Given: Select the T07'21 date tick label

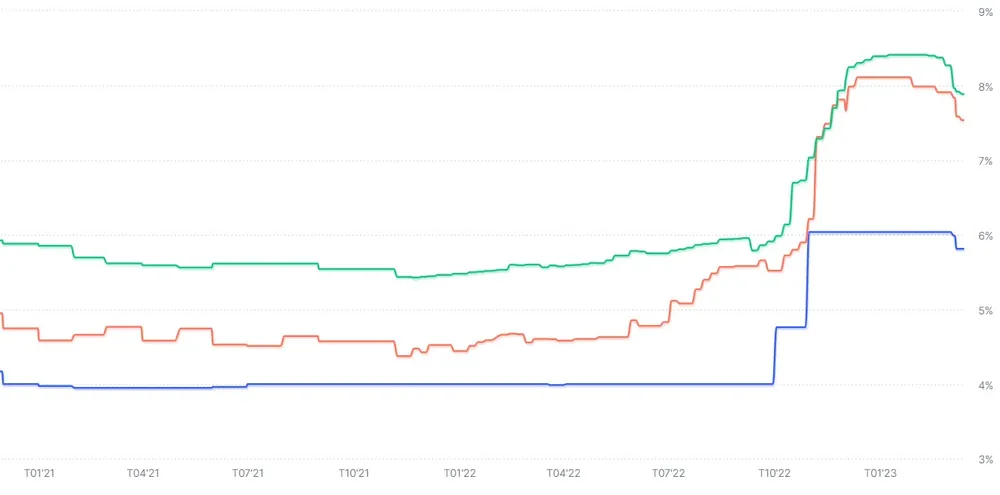Looking at the screenshot, I should coord(248,472).
